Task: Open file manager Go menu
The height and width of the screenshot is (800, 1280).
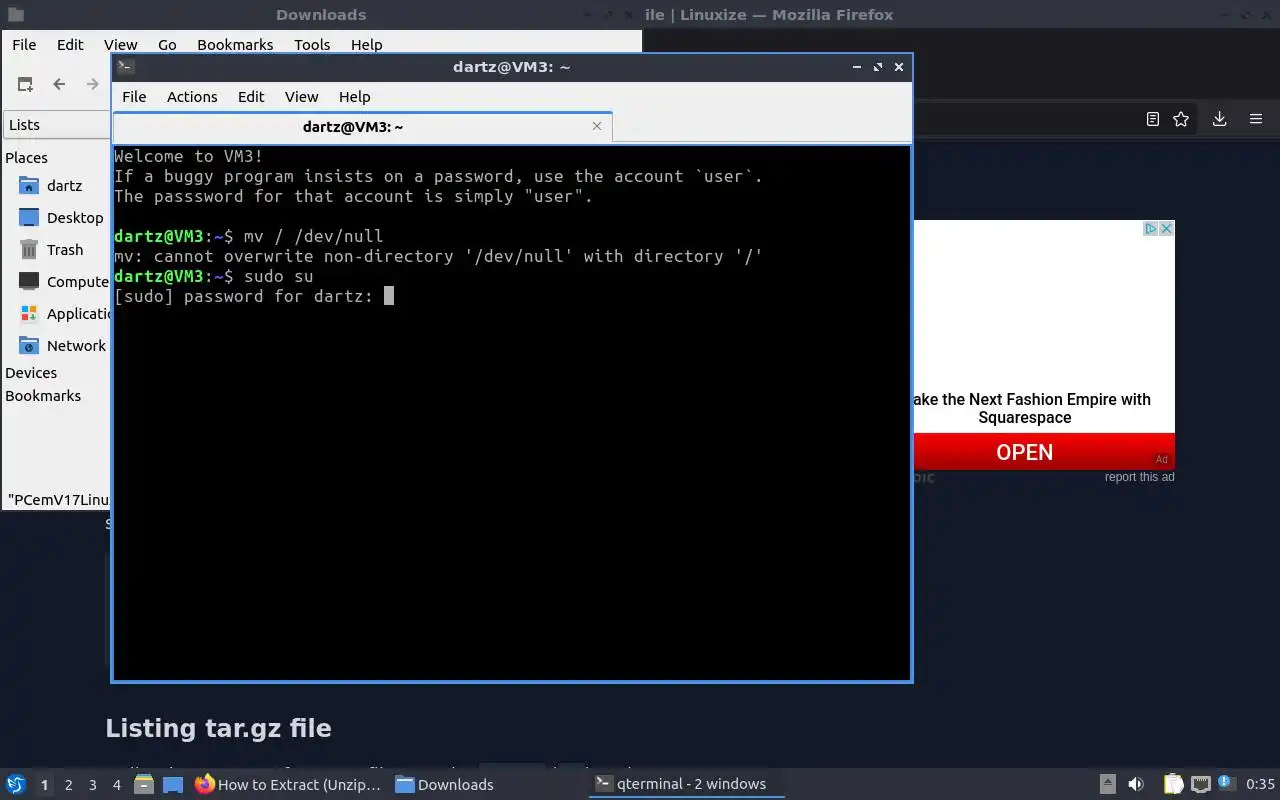Action: (167, 44)
